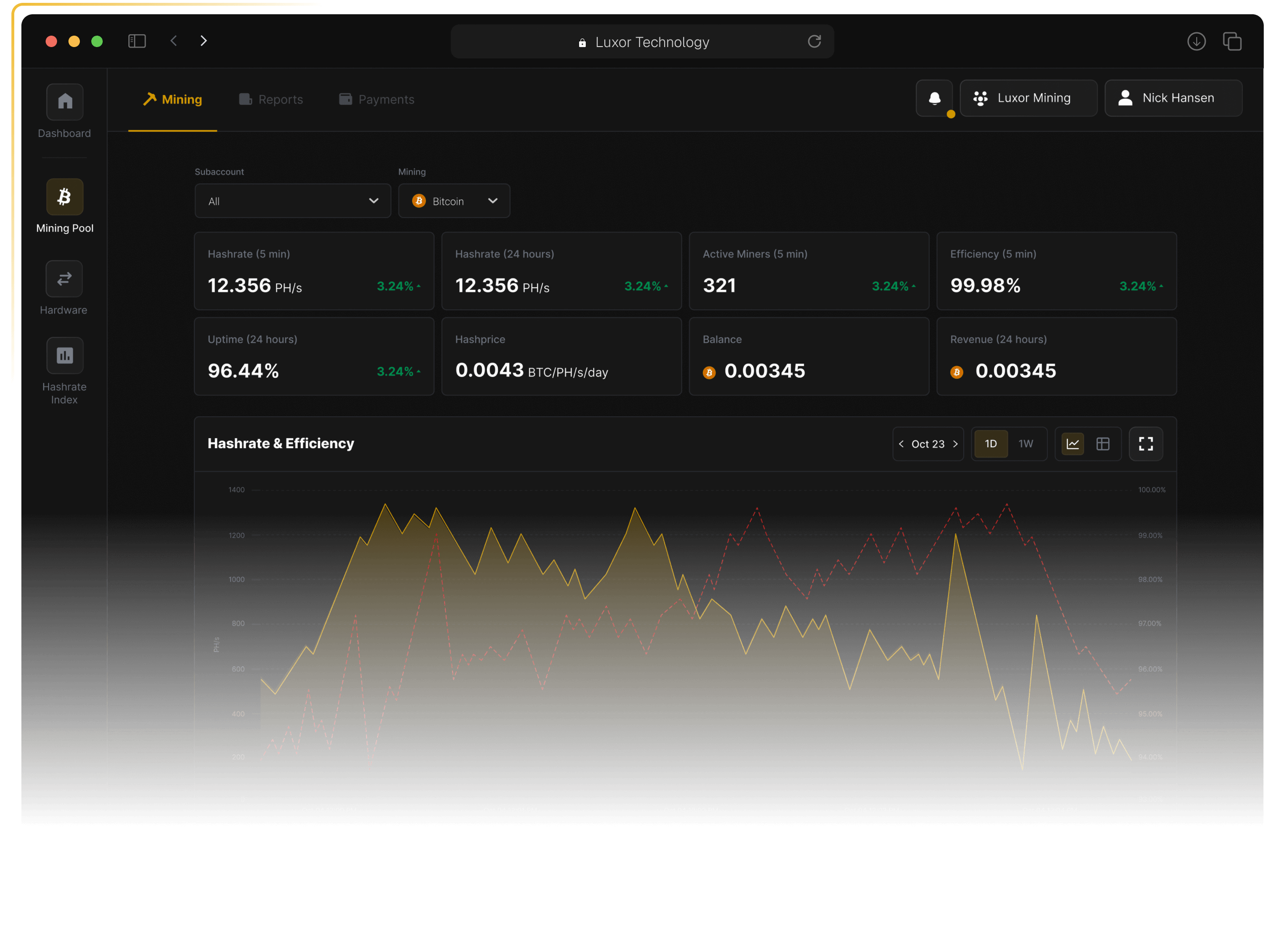Image resolution: width=1288 pixels, height=941 pixels.
Task: Click the Oct 23 date label
Action: pos(928,444)
